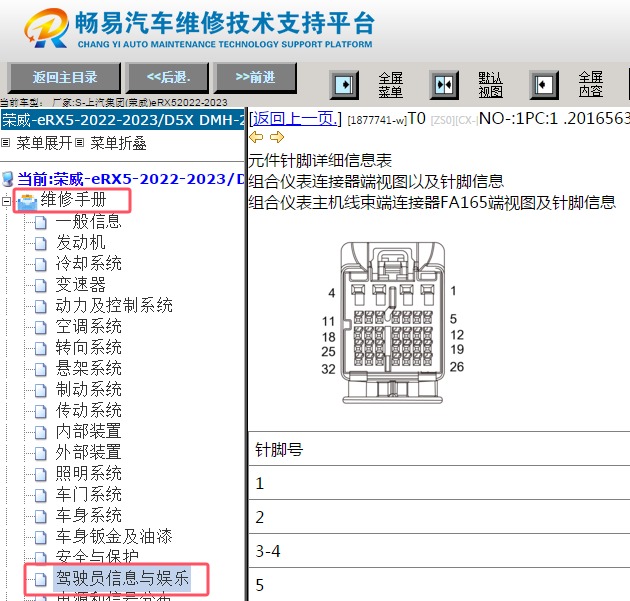
Task: Go to previous page with left yellow arrow
Action: pos(256,137)
